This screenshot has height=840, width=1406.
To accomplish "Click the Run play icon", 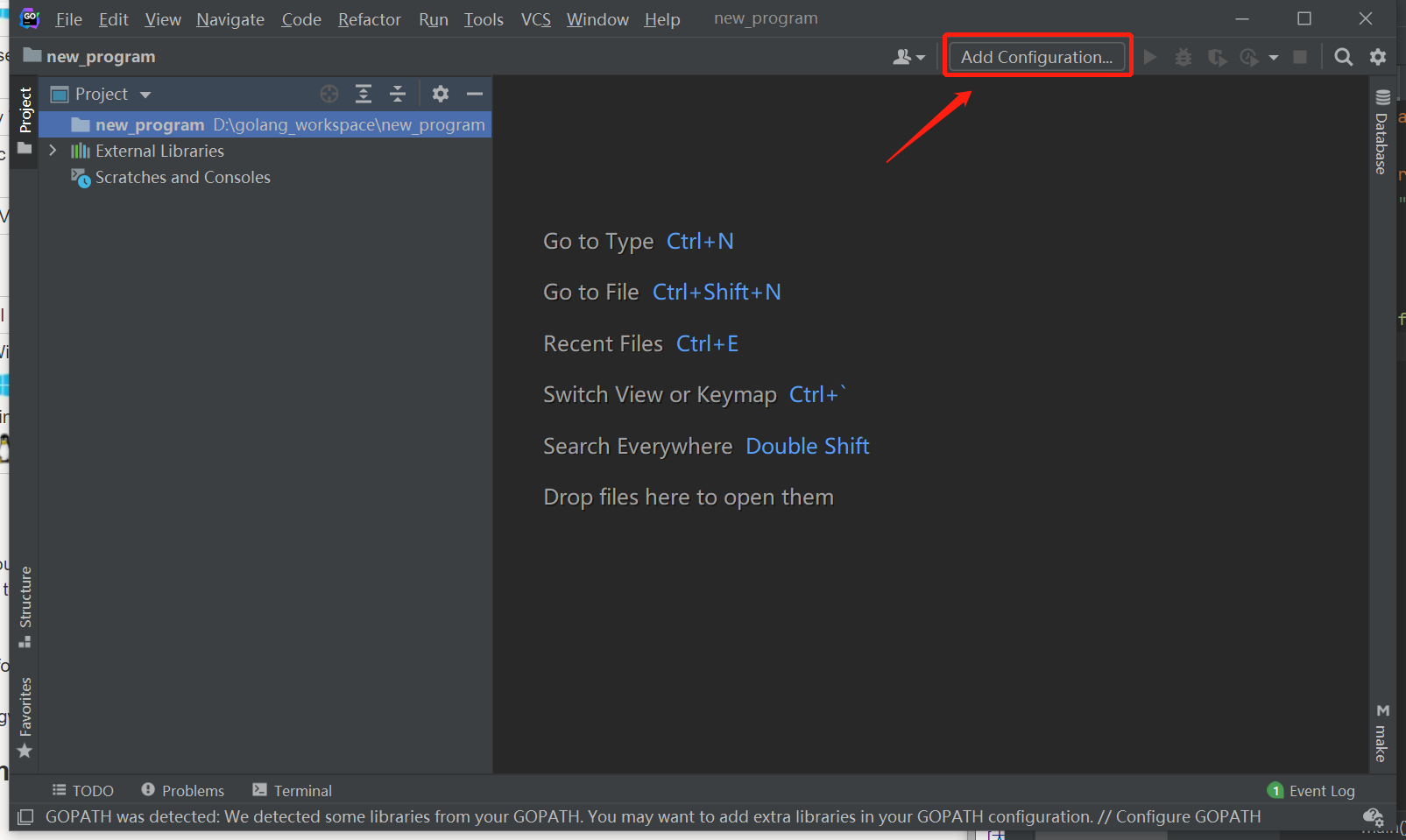I will point(1150,57).
